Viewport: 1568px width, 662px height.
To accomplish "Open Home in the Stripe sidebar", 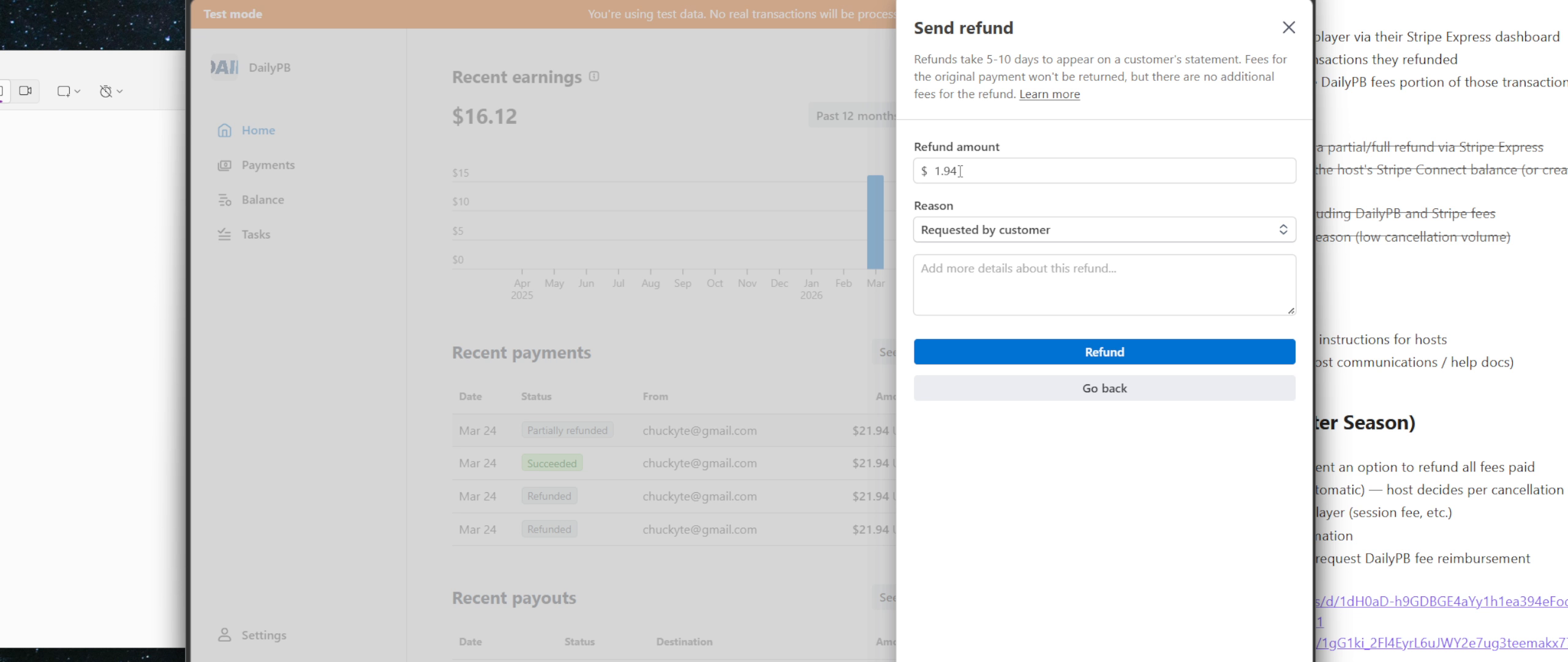I will tap(258, 130).
